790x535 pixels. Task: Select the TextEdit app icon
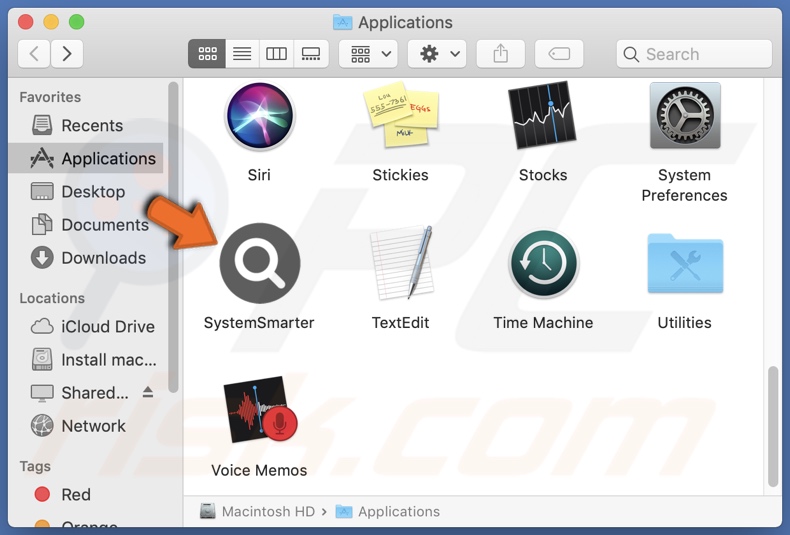(x=402, y=263)
